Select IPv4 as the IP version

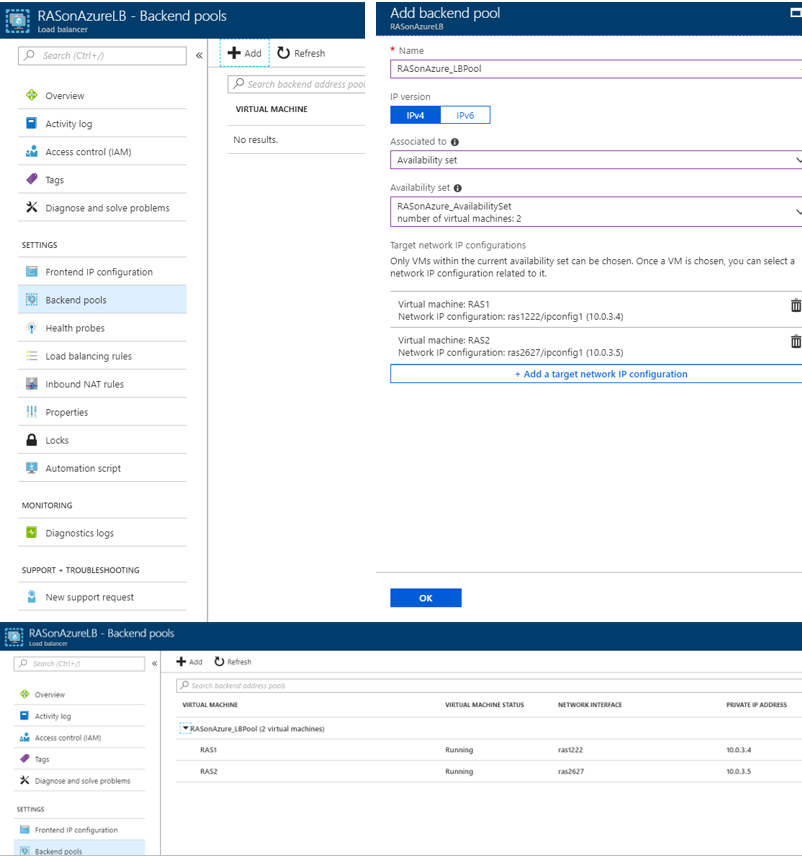pyautogui.click(x=415, y=115)
